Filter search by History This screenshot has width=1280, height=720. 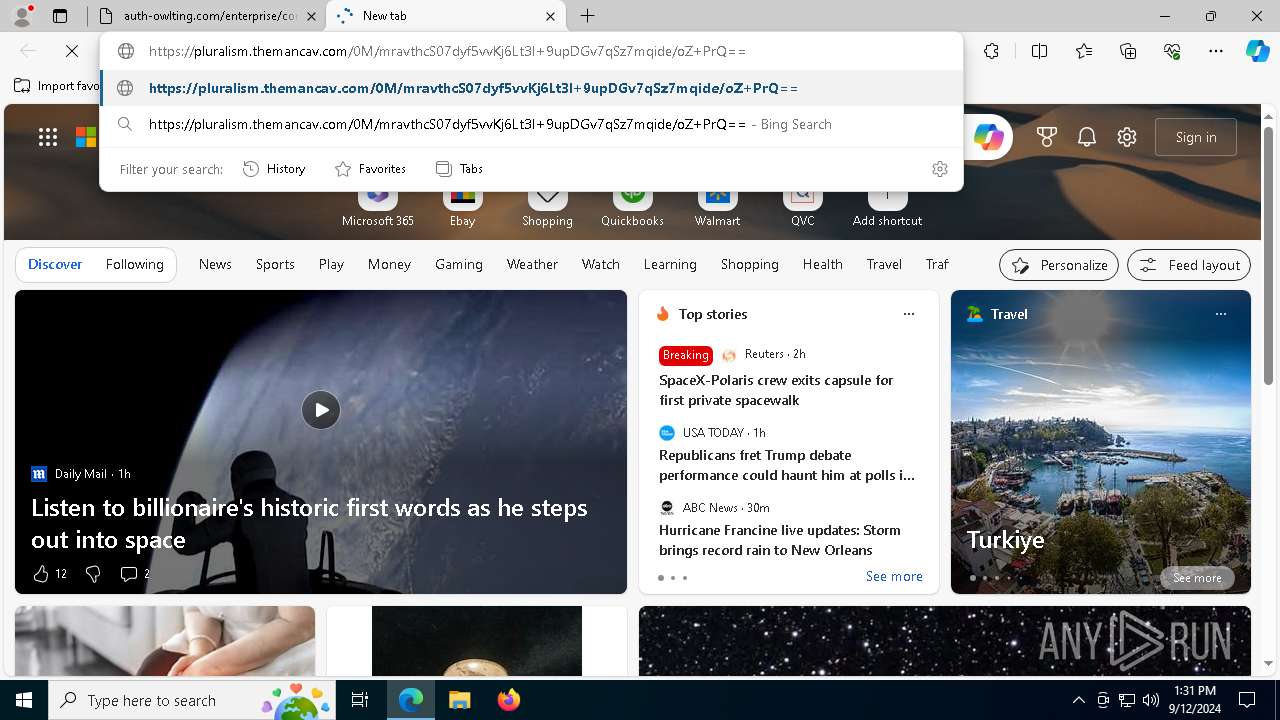pos(274,169)
